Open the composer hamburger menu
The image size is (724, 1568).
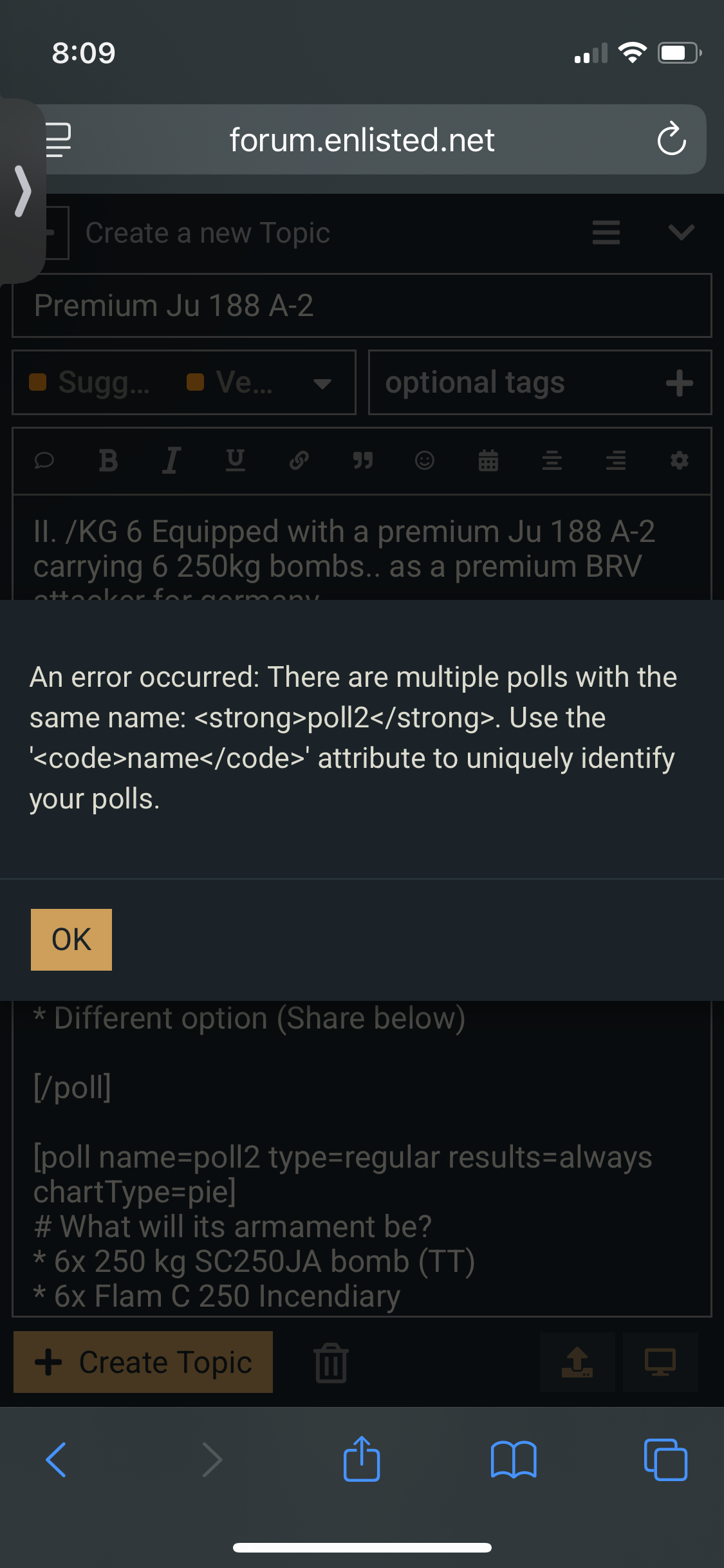606,232
